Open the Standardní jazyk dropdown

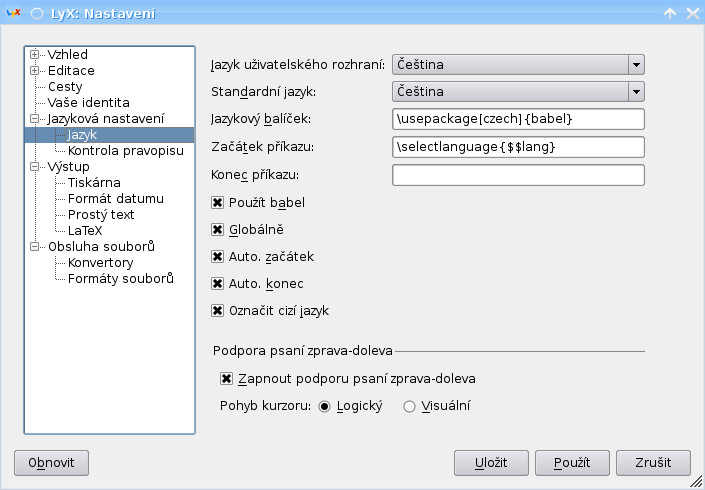click(x=518, y=92)
